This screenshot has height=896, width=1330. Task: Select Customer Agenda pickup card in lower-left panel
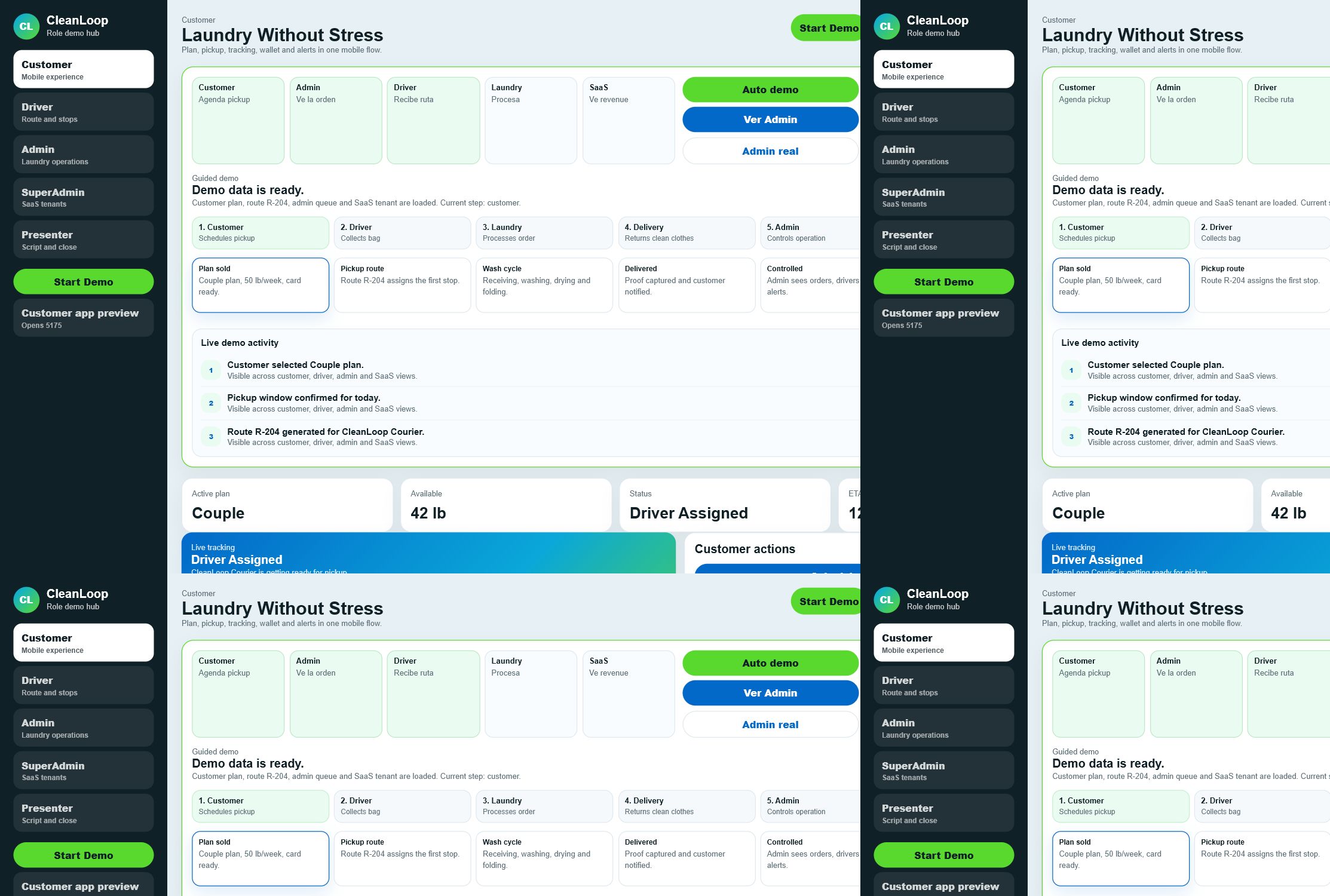(x=238, y=694)
